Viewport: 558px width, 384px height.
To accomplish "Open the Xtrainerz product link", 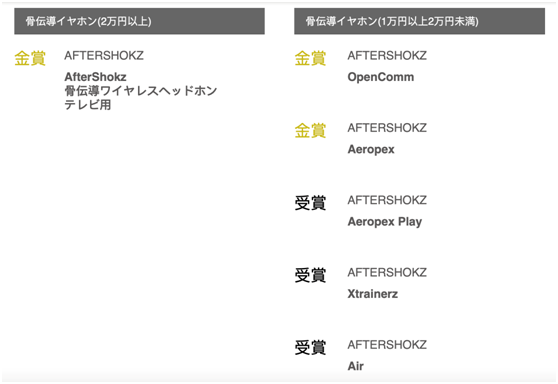I will point(373,294).
